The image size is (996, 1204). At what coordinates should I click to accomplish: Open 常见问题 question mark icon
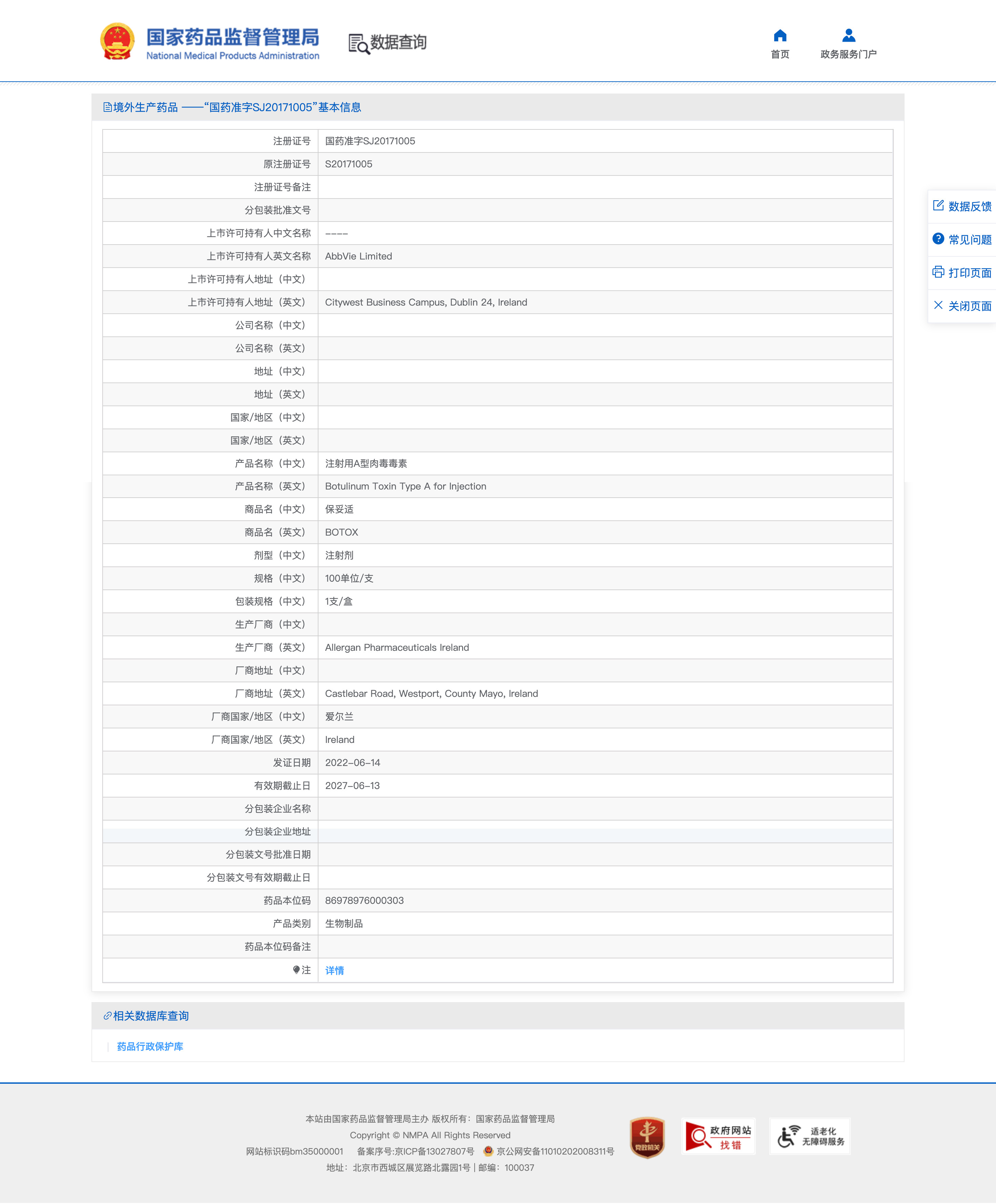coord(938,238)
